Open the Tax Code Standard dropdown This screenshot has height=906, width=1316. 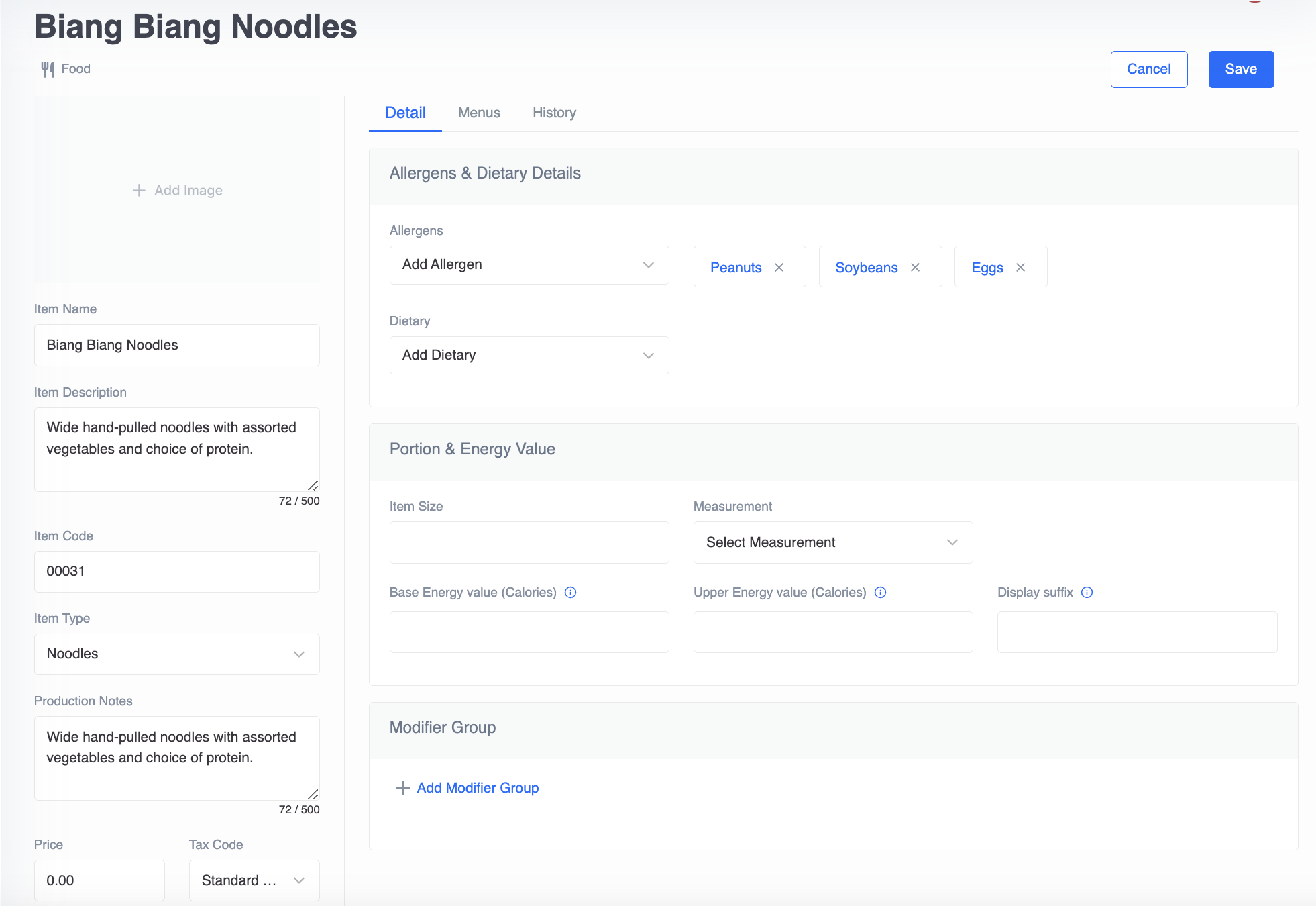pos(254,880)
